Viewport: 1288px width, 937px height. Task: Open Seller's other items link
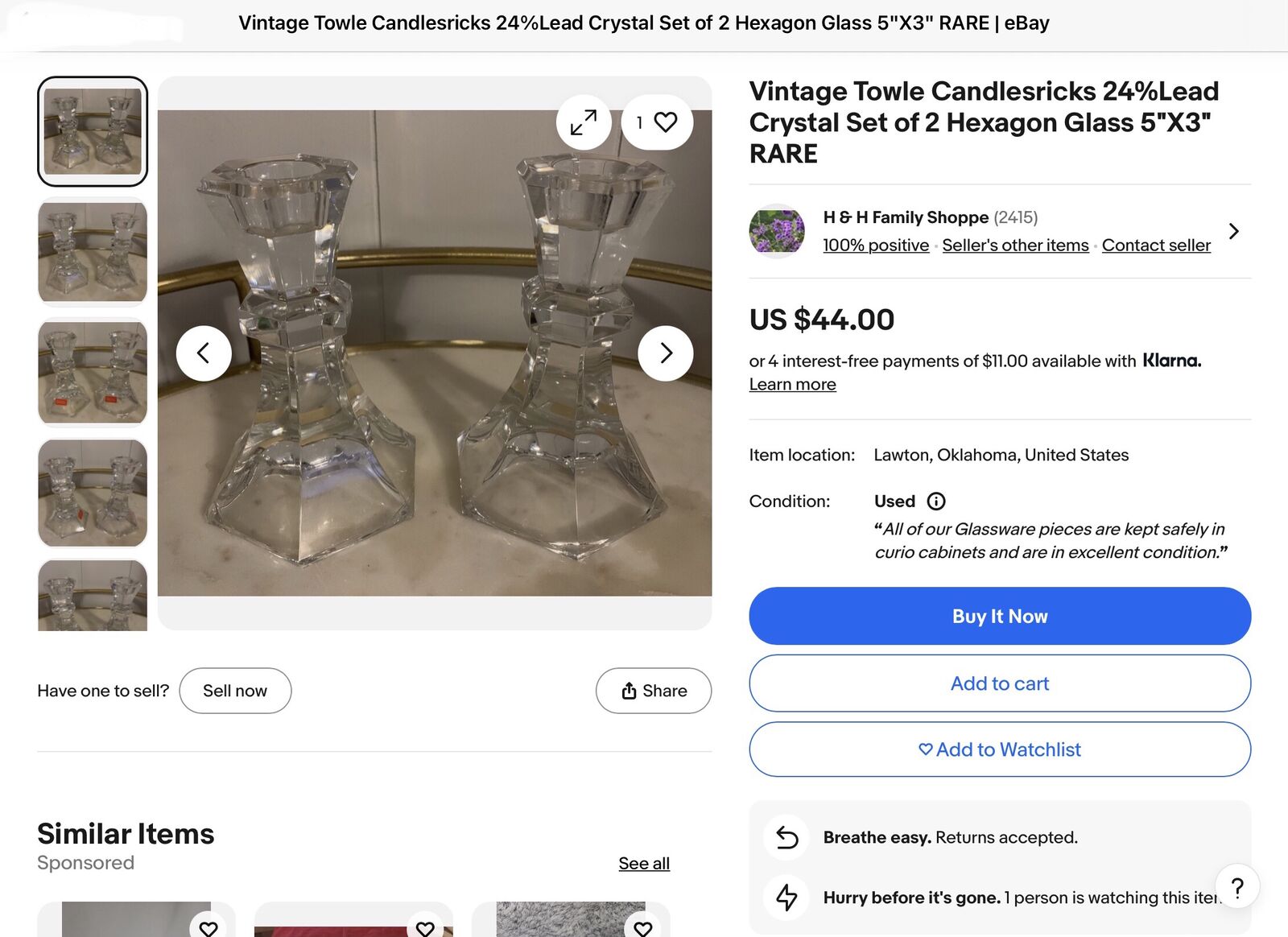(x=1015, y=245)
